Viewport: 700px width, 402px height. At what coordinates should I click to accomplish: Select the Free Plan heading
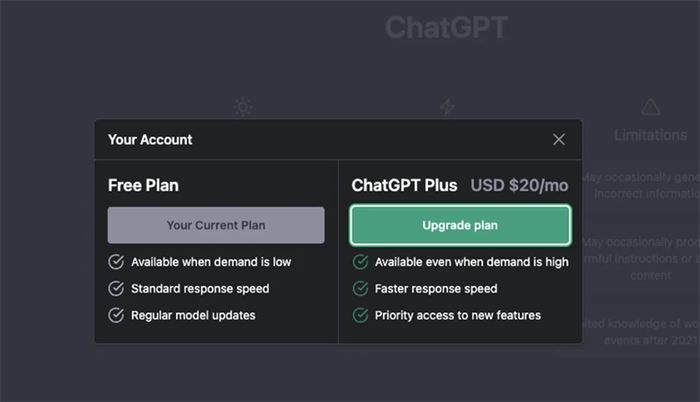[x=143, y=185]
